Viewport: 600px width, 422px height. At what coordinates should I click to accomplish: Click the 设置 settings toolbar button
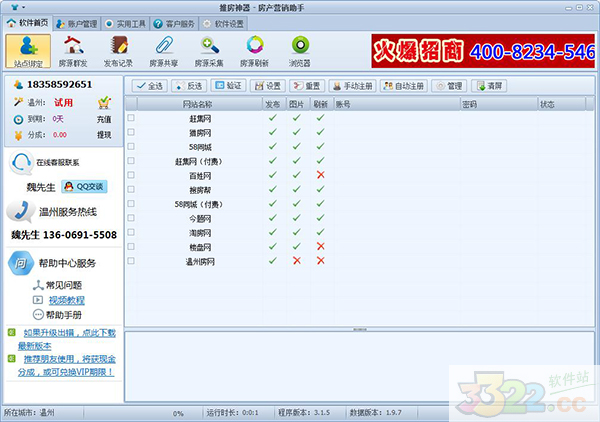(267, 86)
